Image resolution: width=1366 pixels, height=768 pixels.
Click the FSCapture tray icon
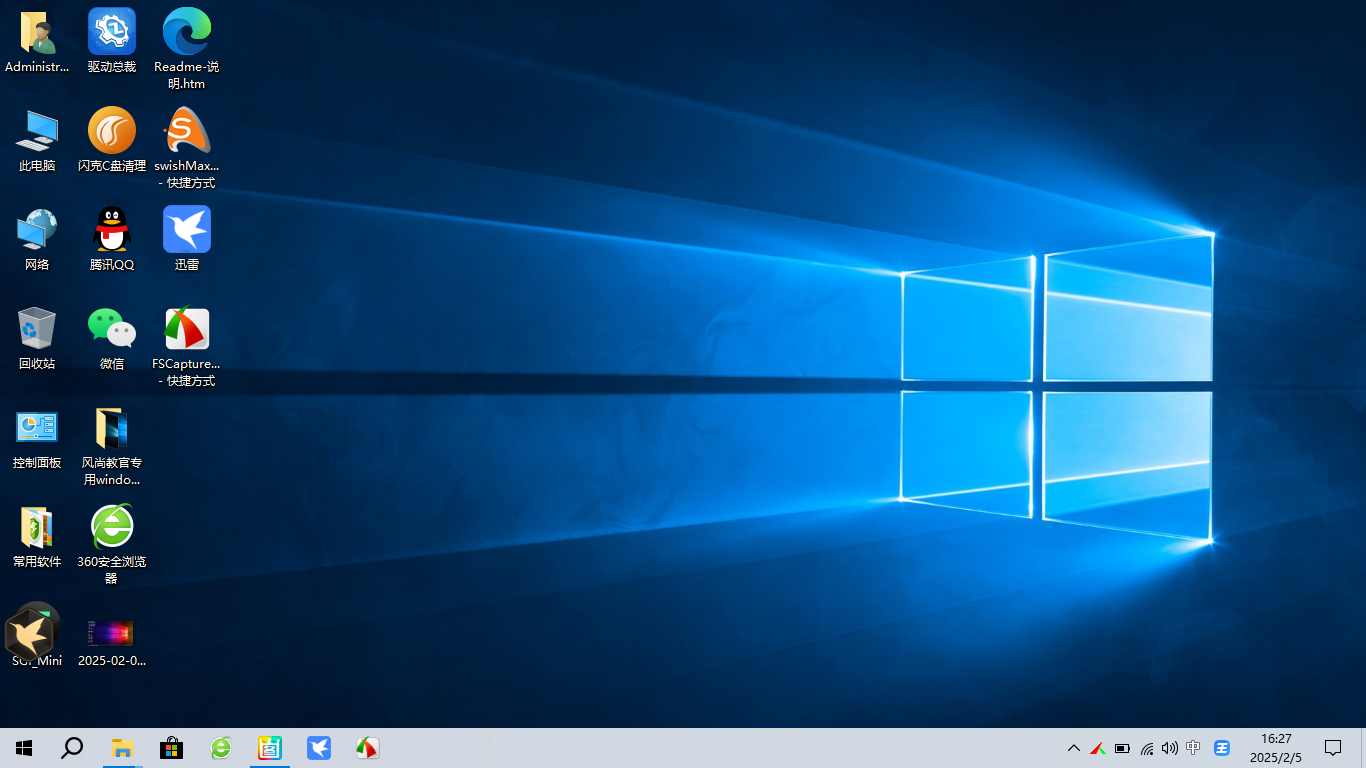[1098, 748]
